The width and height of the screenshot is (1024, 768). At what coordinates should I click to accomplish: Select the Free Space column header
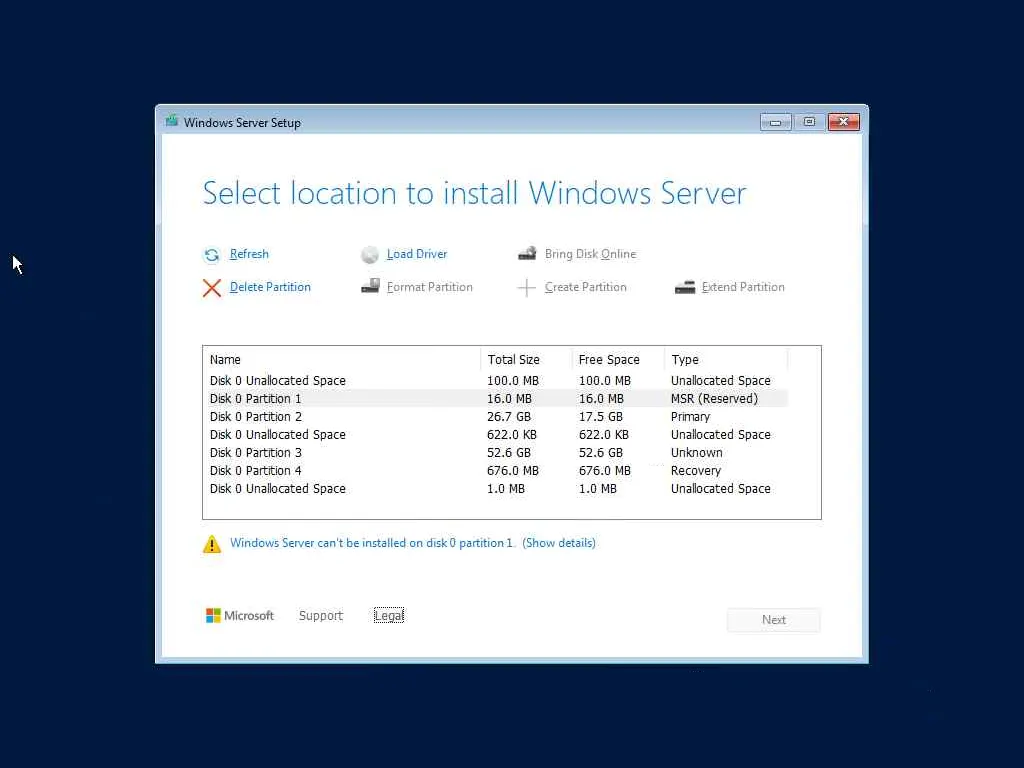pos(617,360)
